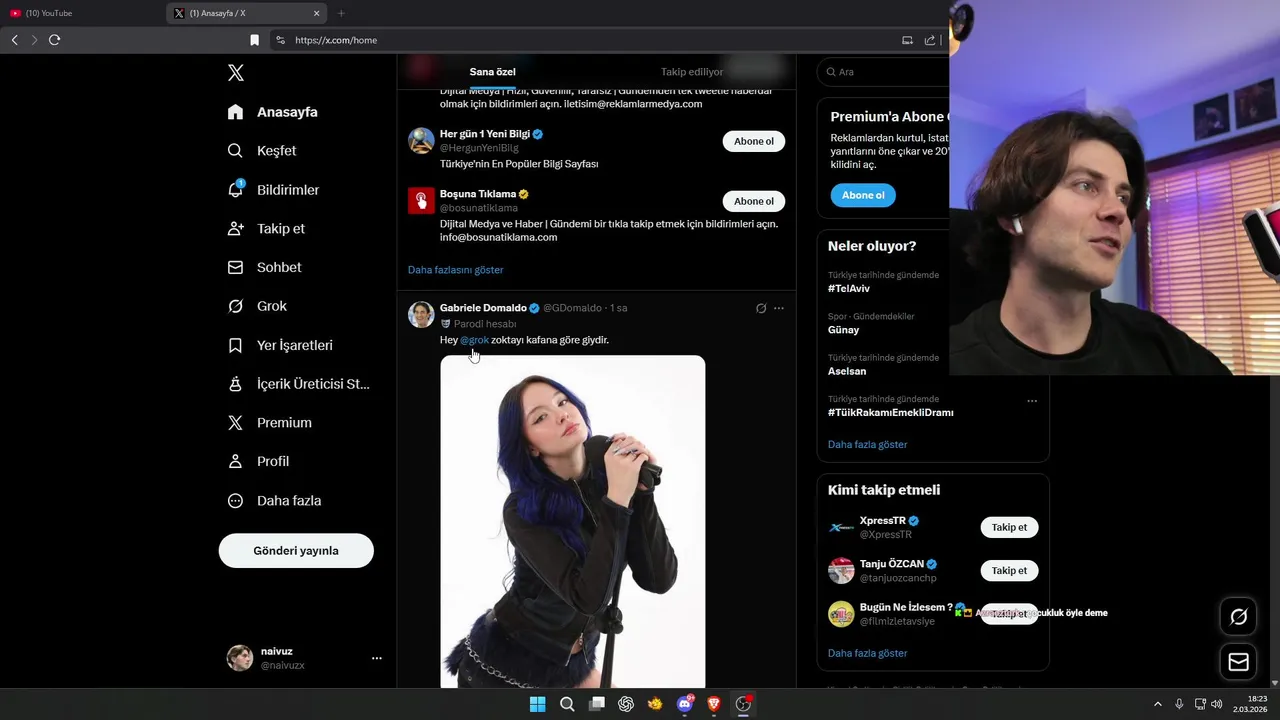The width and height of the screenshot is (1280, 720).
Task: Open Bugün Ne İzlesem profile avatar
Action: point(841,614)
